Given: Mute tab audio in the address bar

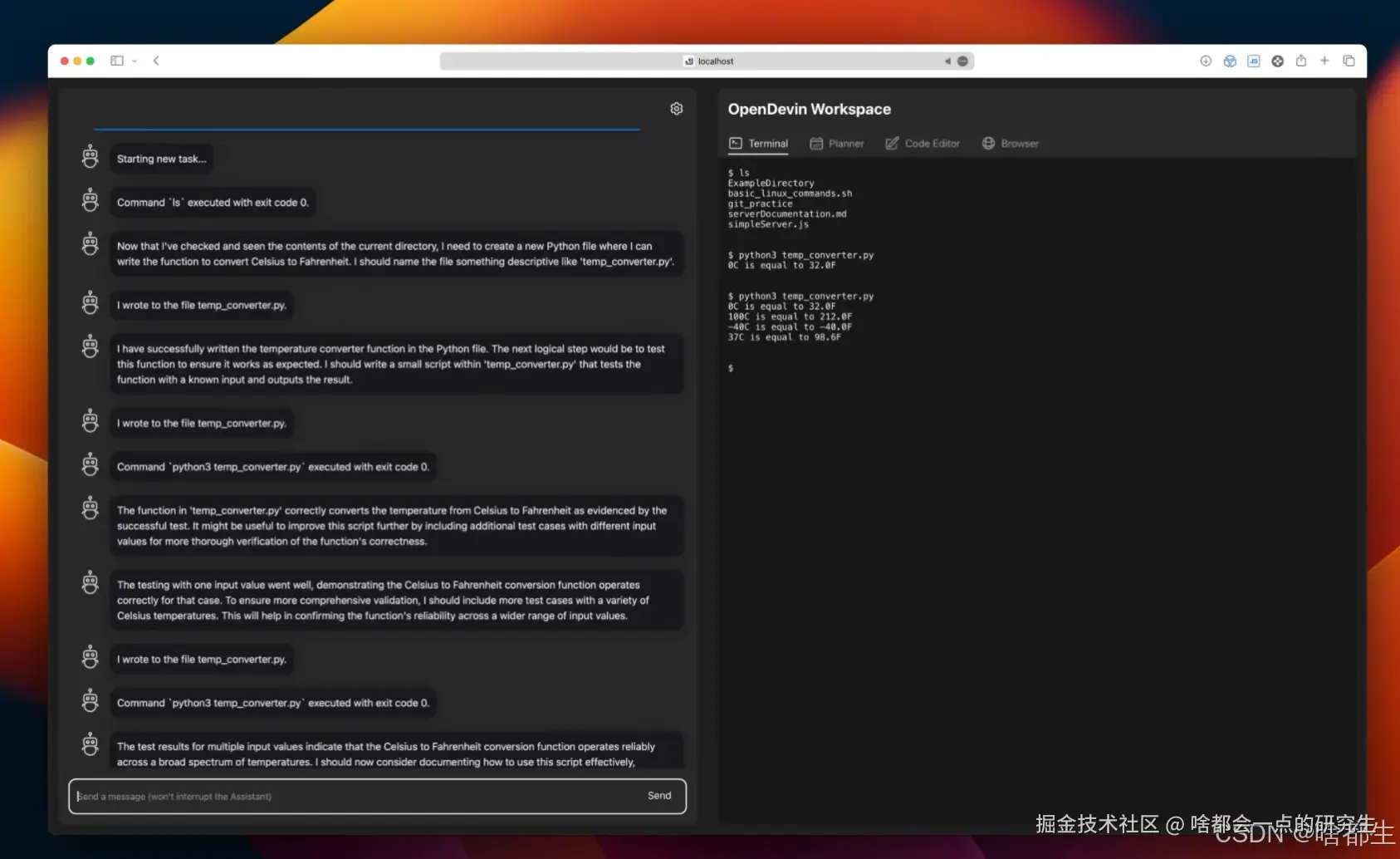Looking at the screenshot, I should [x=947, y=61].
